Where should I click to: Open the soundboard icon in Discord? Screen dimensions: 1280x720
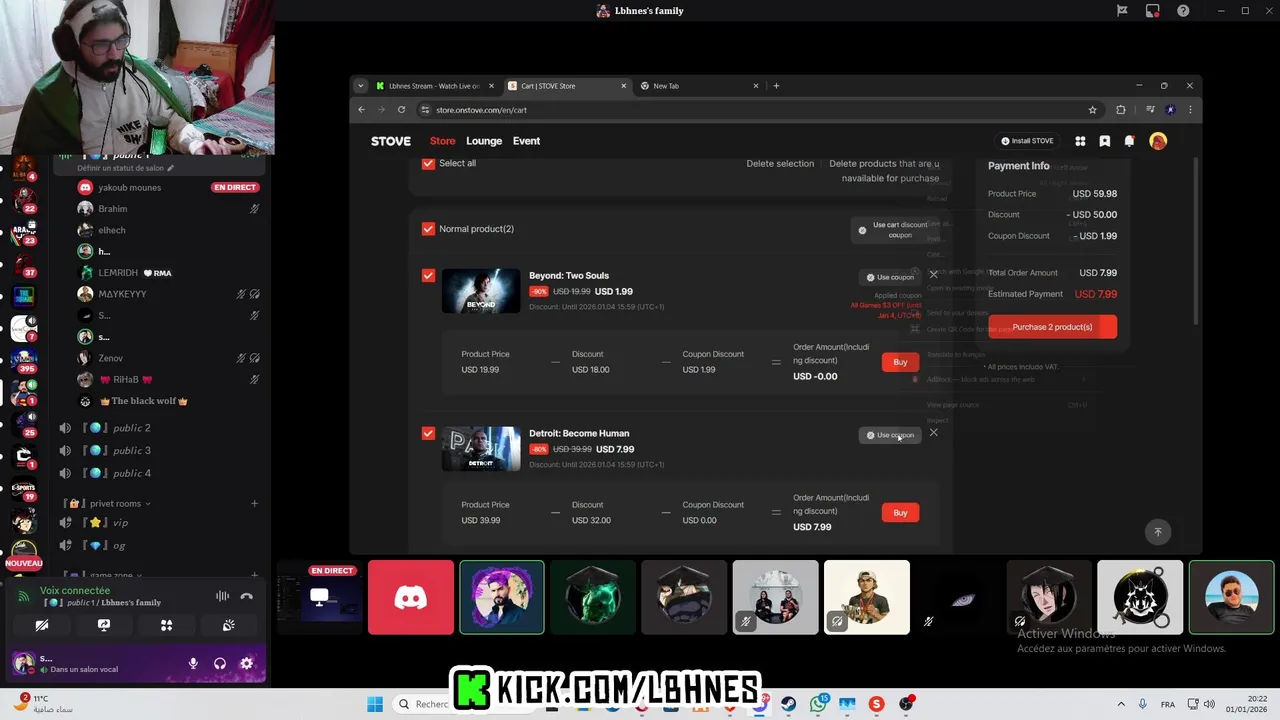(x=228, y=625)
